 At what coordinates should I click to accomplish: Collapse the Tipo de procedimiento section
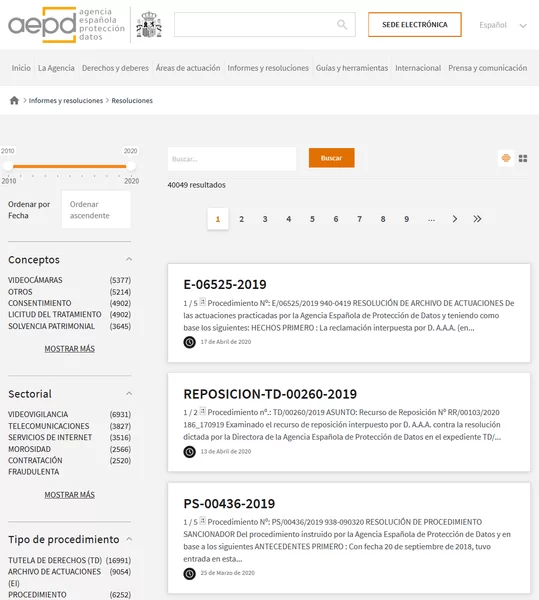129,539
